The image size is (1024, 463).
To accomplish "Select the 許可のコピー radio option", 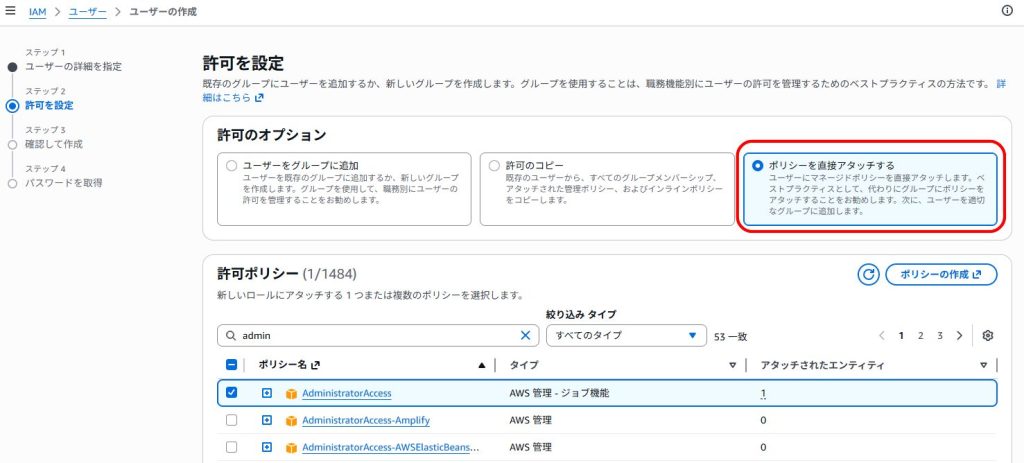I will (x=494, y=166).
